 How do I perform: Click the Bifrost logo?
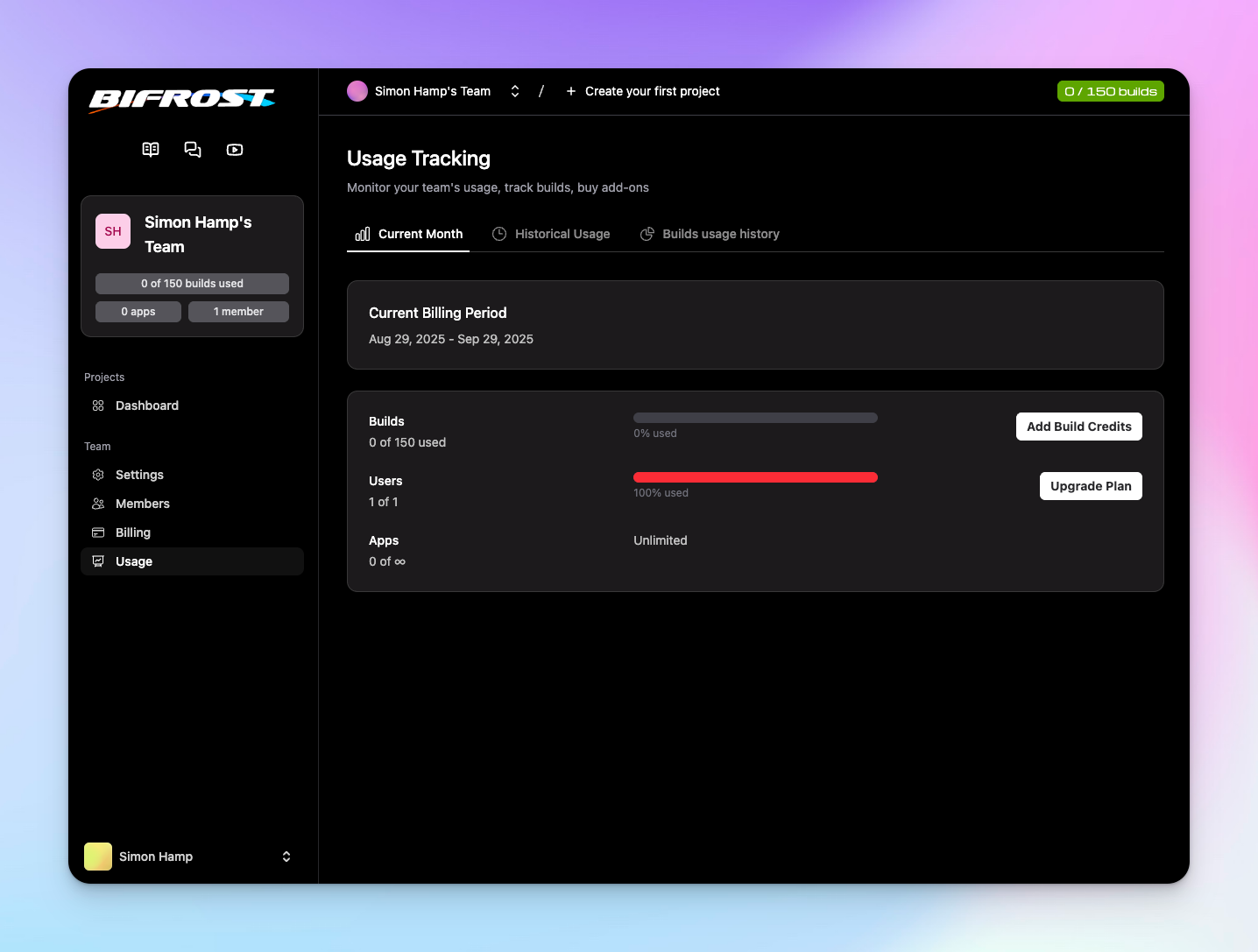coord(182,100)
